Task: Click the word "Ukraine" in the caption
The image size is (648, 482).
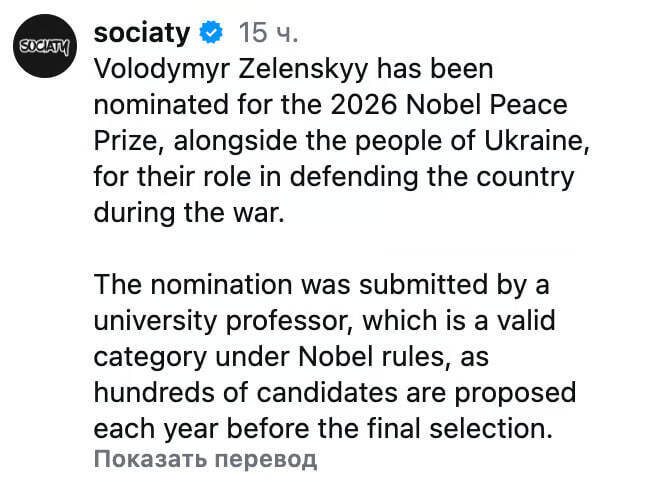Action: [x=534, y=141]
